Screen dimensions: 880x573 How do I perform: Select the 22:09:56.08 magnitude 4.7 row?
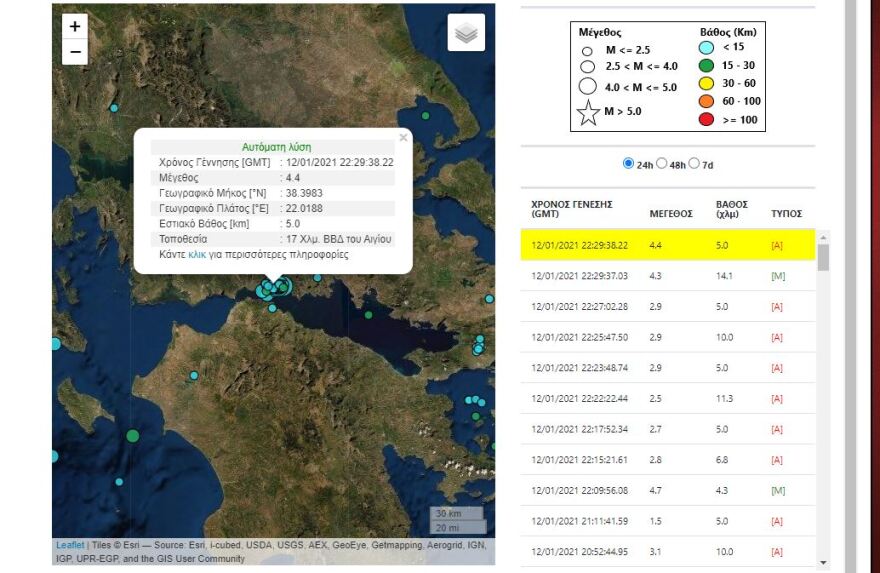click(x=668, y=491)
